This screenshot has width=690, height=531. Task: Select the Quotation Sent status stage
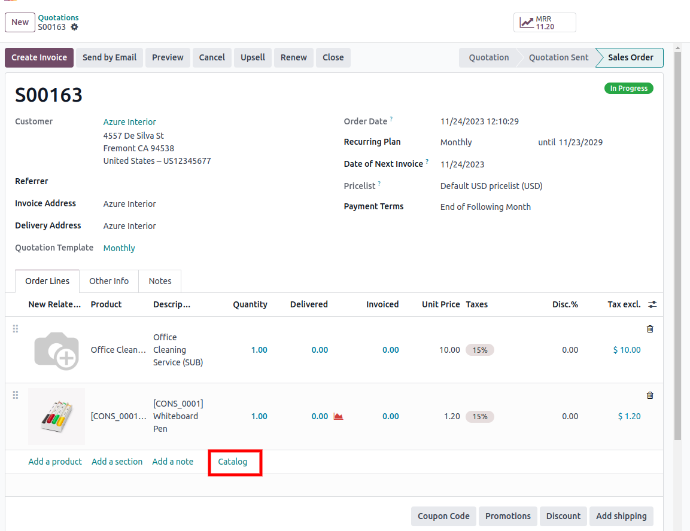click(558, 58)
